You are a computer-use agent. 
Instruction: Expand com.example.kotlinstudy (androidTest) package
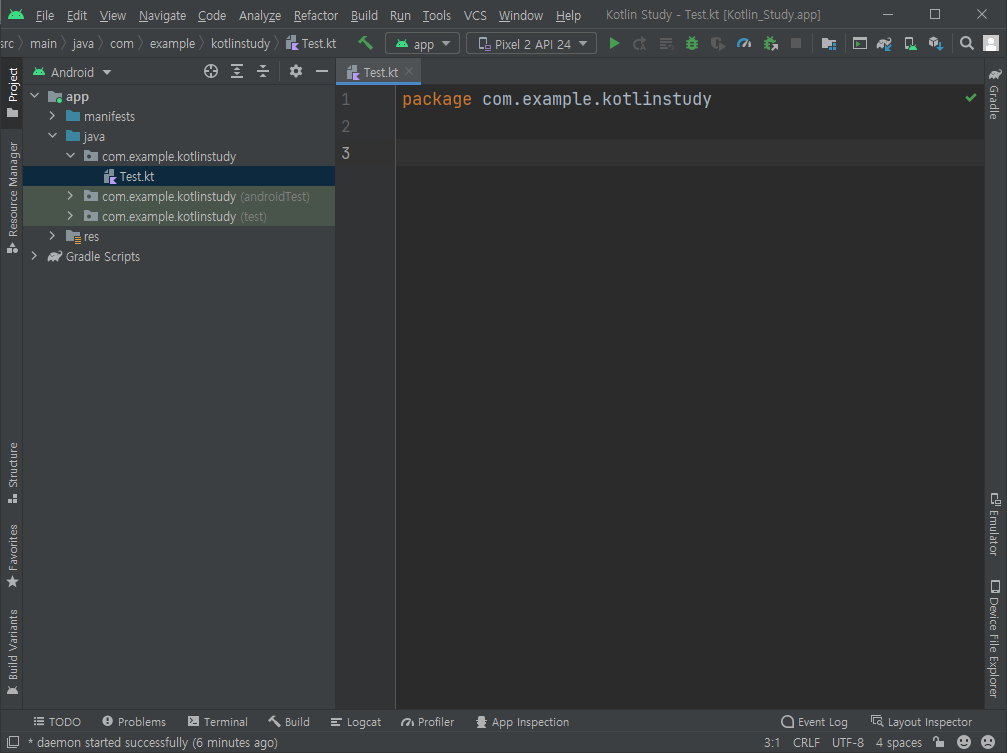point(70,196)
